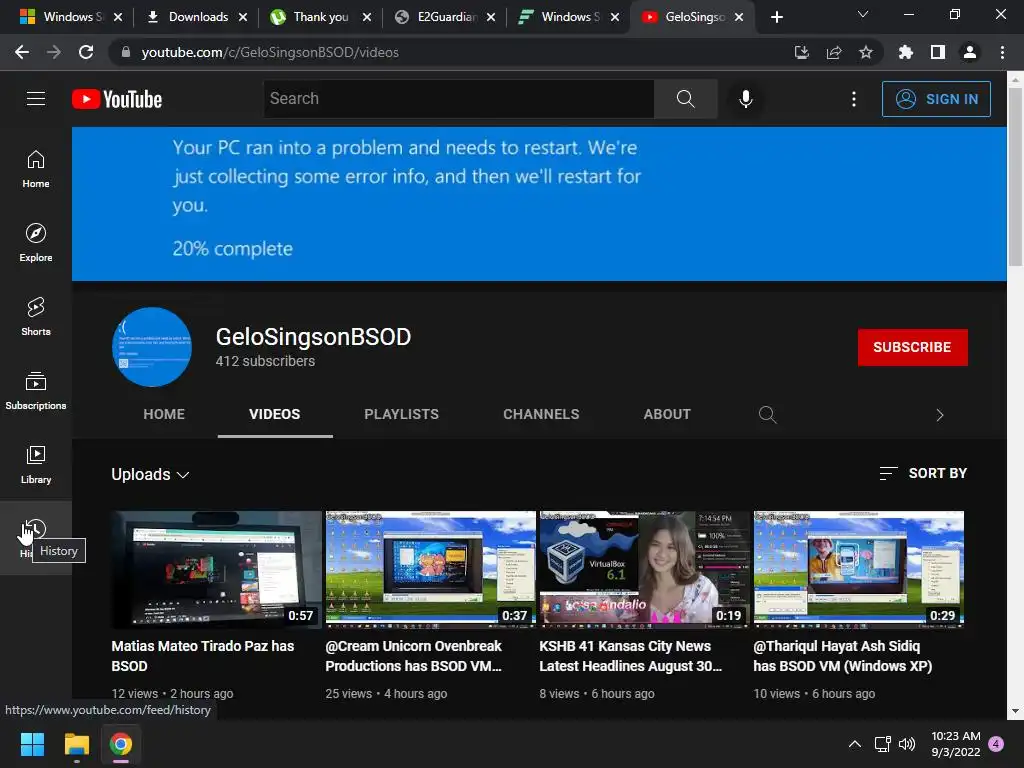1024x768 pixels.
Task: Bookmark this page with star icon
Action: (x=865, y=52)
